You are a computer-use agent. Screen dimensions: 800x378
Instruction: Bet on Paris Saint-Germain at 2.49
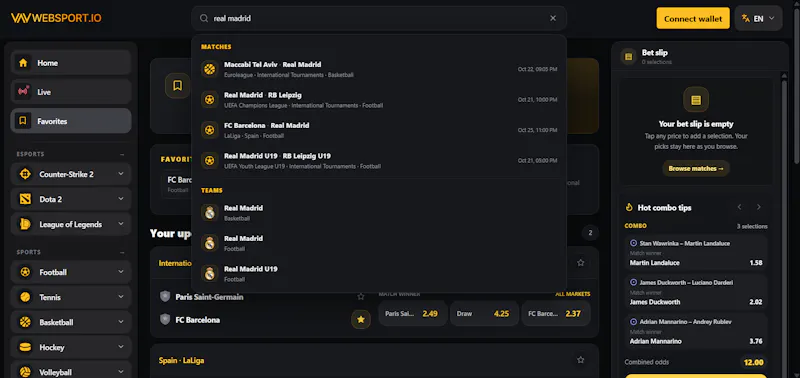click(413, 314)
